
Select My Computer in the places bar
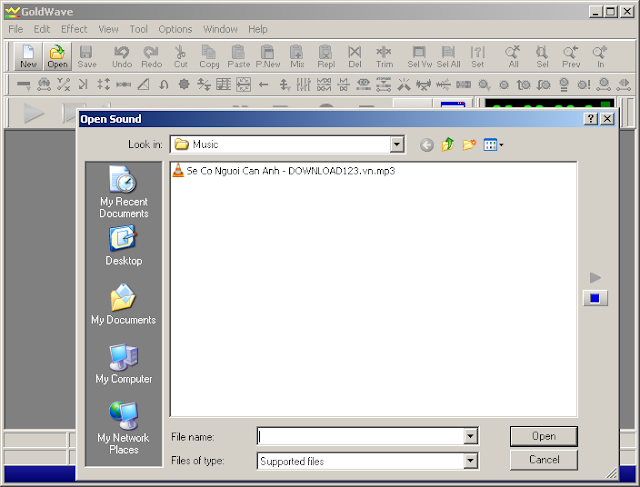(x=123, y=364)
